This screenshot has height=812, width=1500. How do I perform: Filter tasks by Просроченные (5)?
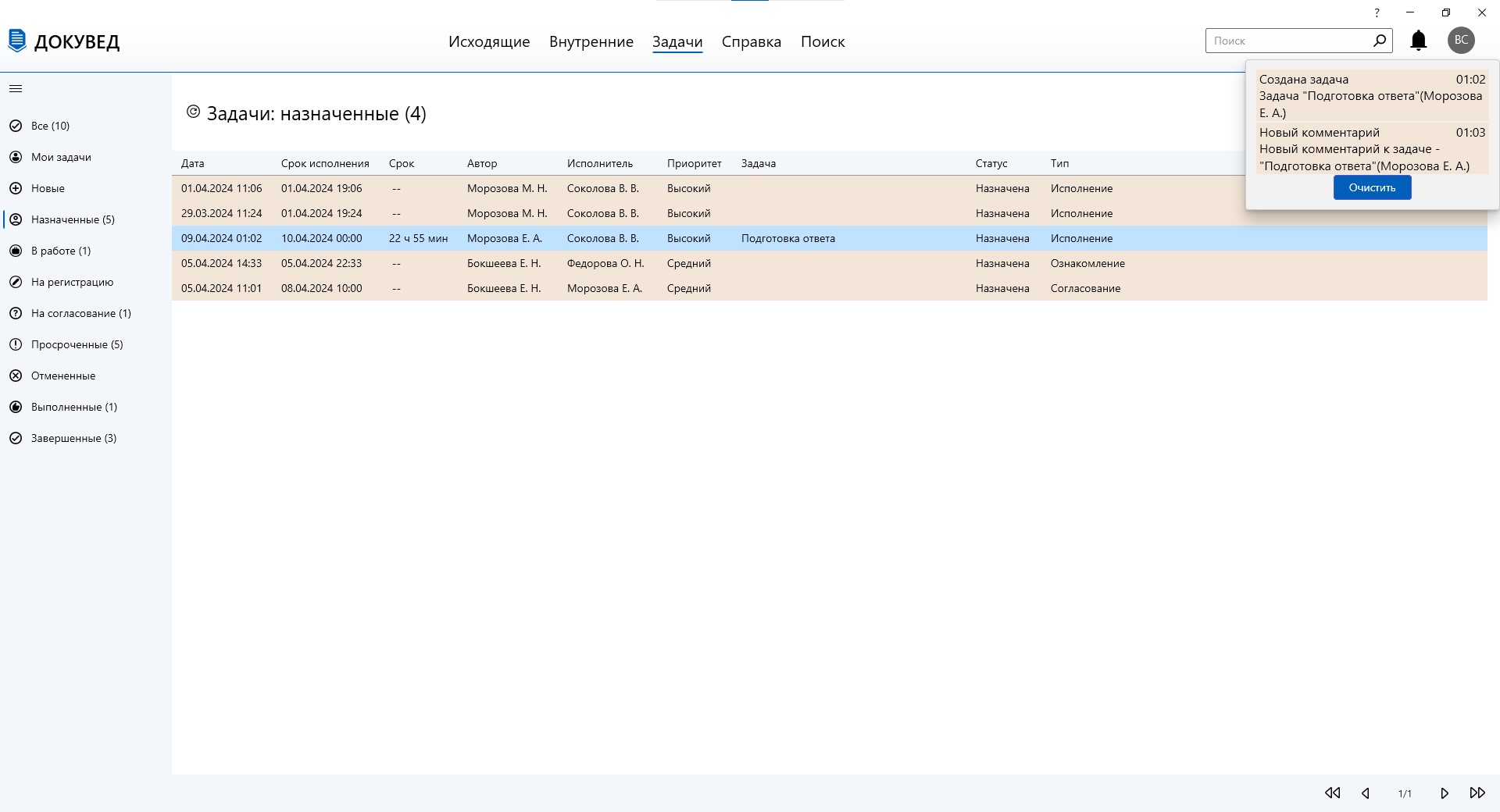point(77,344)
